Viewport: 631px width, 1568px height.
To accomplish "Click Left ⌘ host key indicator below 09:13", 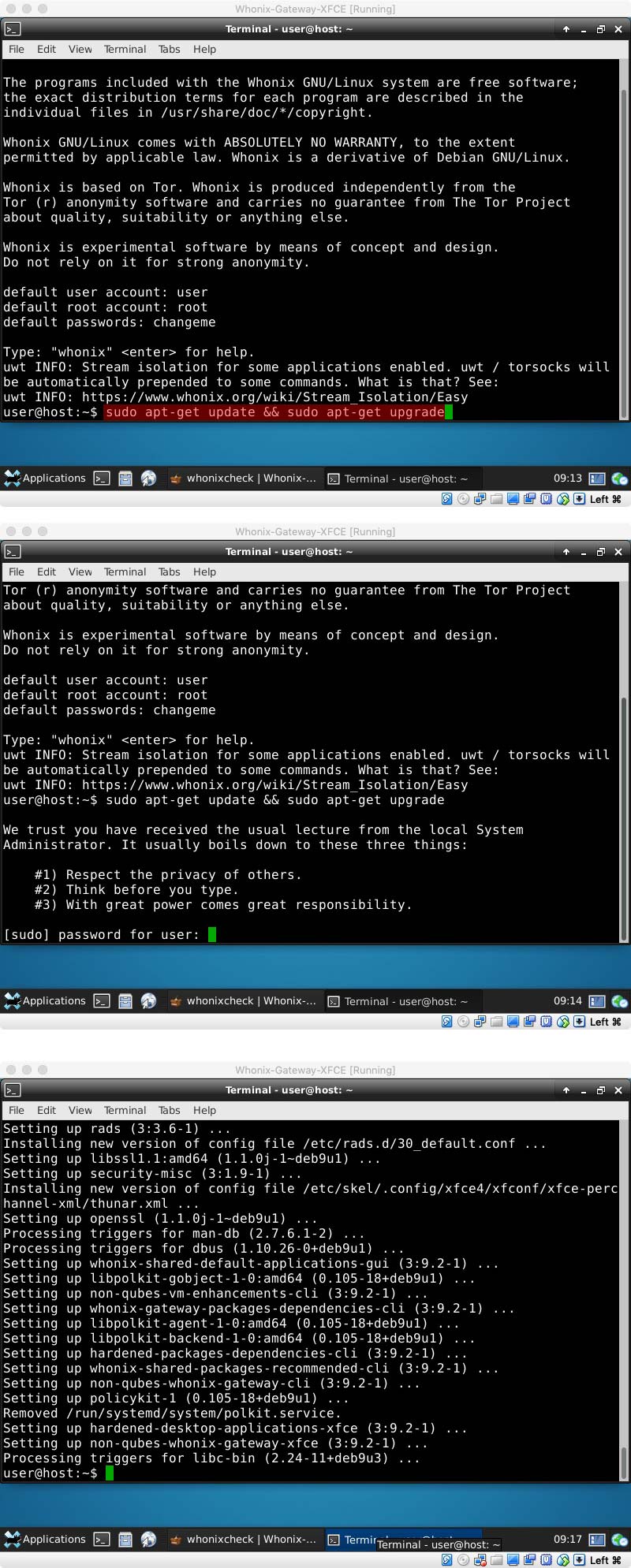I will 605,499.
